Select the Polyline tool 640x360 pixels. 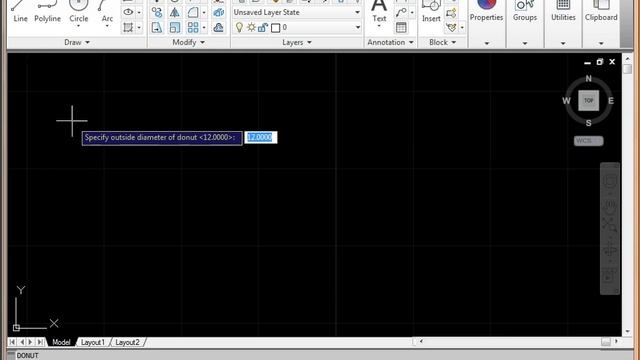[47, 12]
